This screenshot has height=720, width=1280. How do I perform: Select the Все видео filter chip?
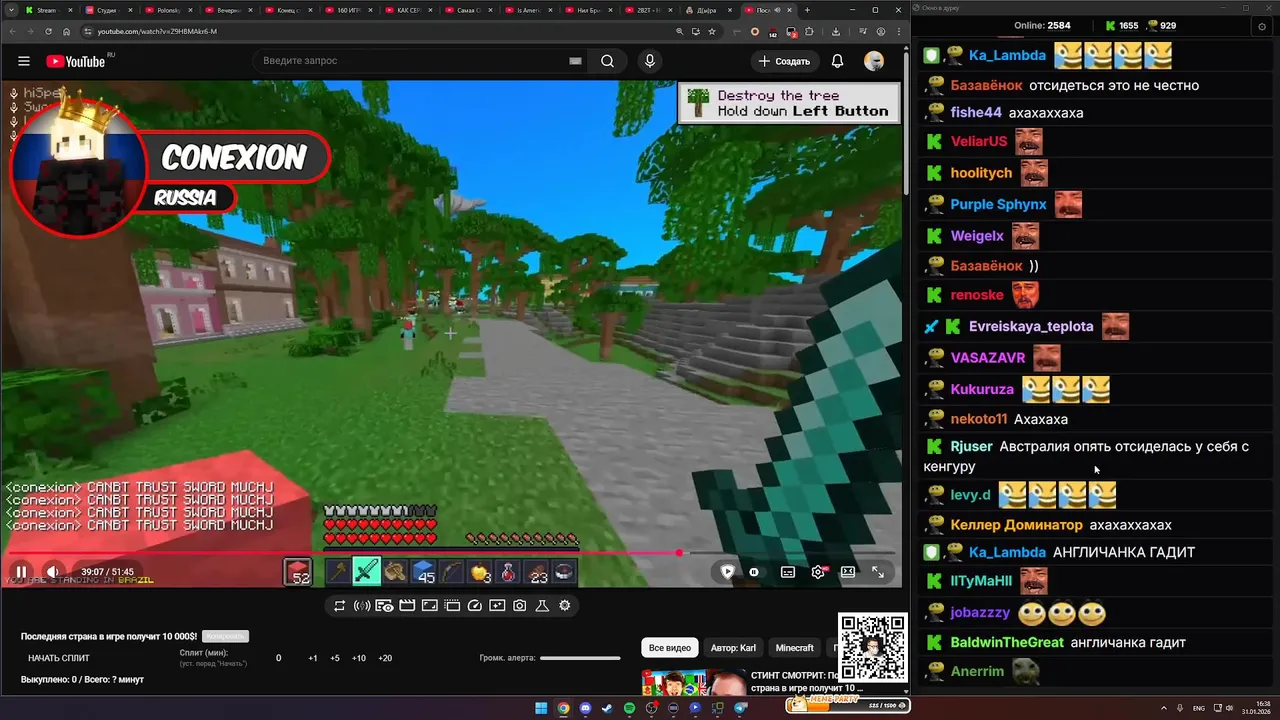[670, 648]
